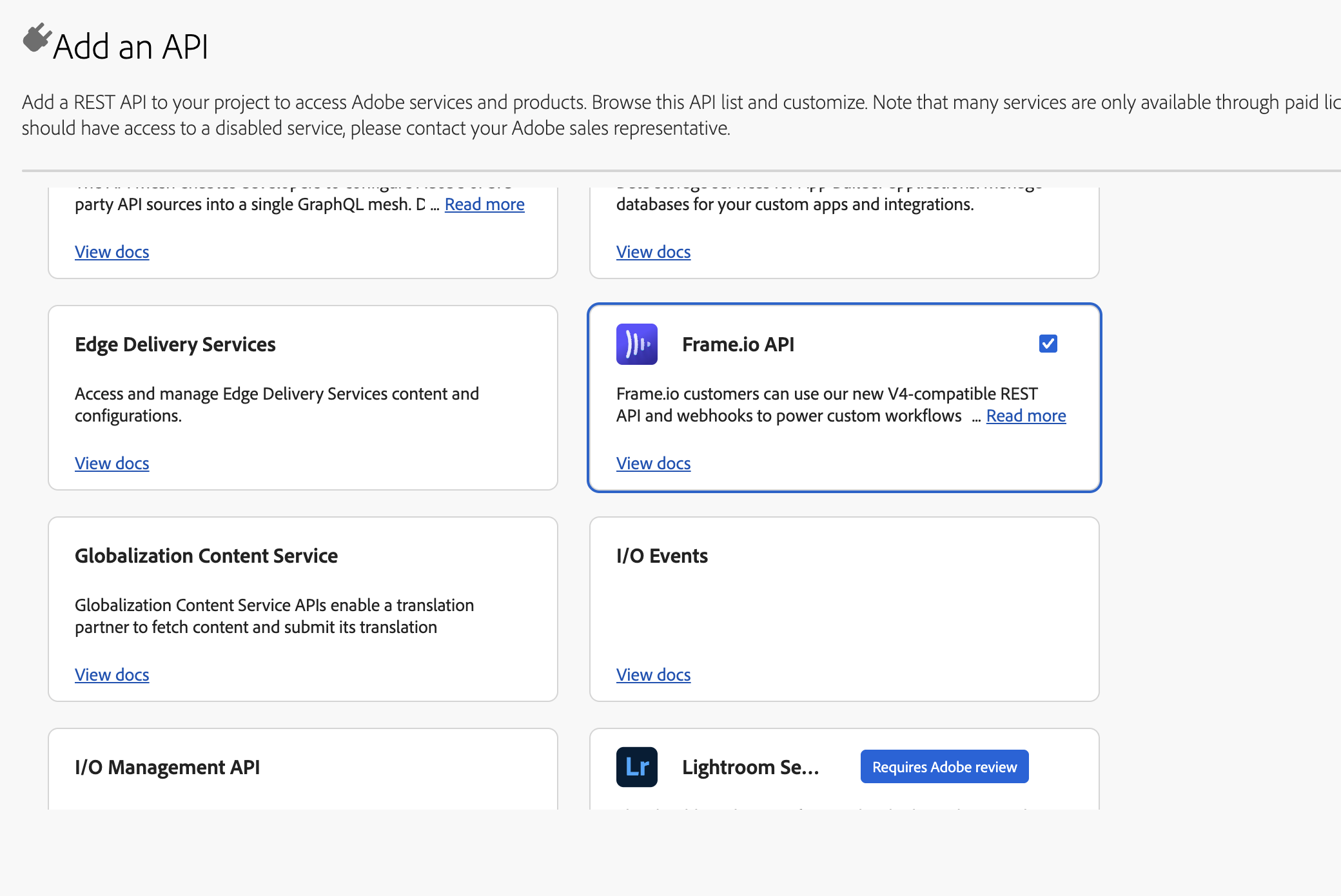Click the 'party API sources' GraphQL mesh text
The width and height of the screenshot is (1341, 896).
click(x=250, y=204)
